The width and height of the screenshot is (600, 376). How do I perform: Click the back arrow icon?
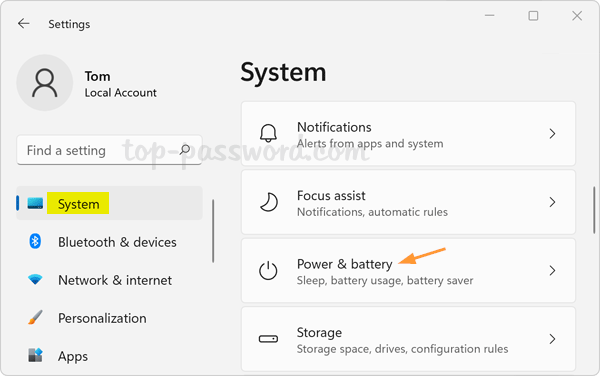24,24
